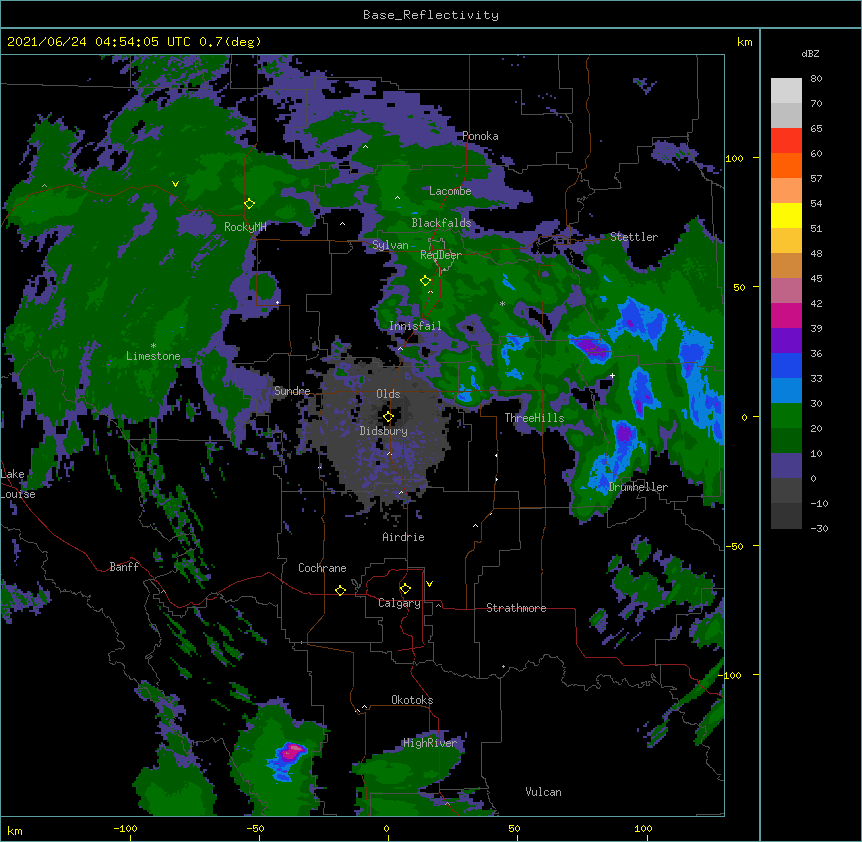Click the -50 tick on vertical km axis
This screenshot has width=862, height=842.
[734, 546]
